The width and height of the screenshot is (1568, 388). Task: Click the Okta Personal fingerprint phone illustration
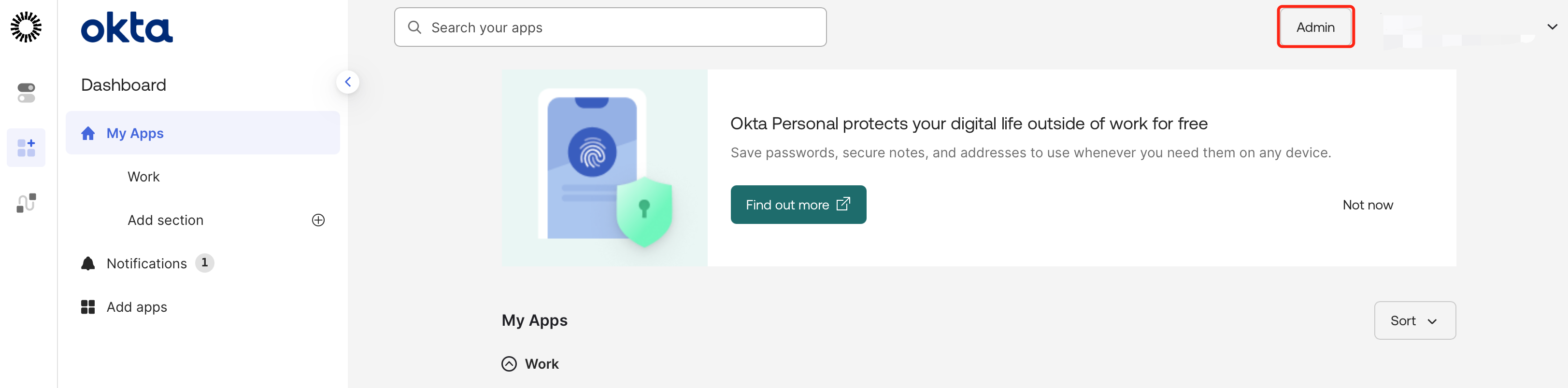[604, 168]
